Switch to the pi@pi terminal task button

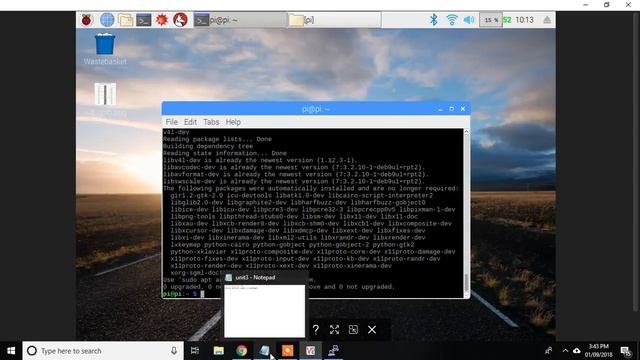point(240,20)
